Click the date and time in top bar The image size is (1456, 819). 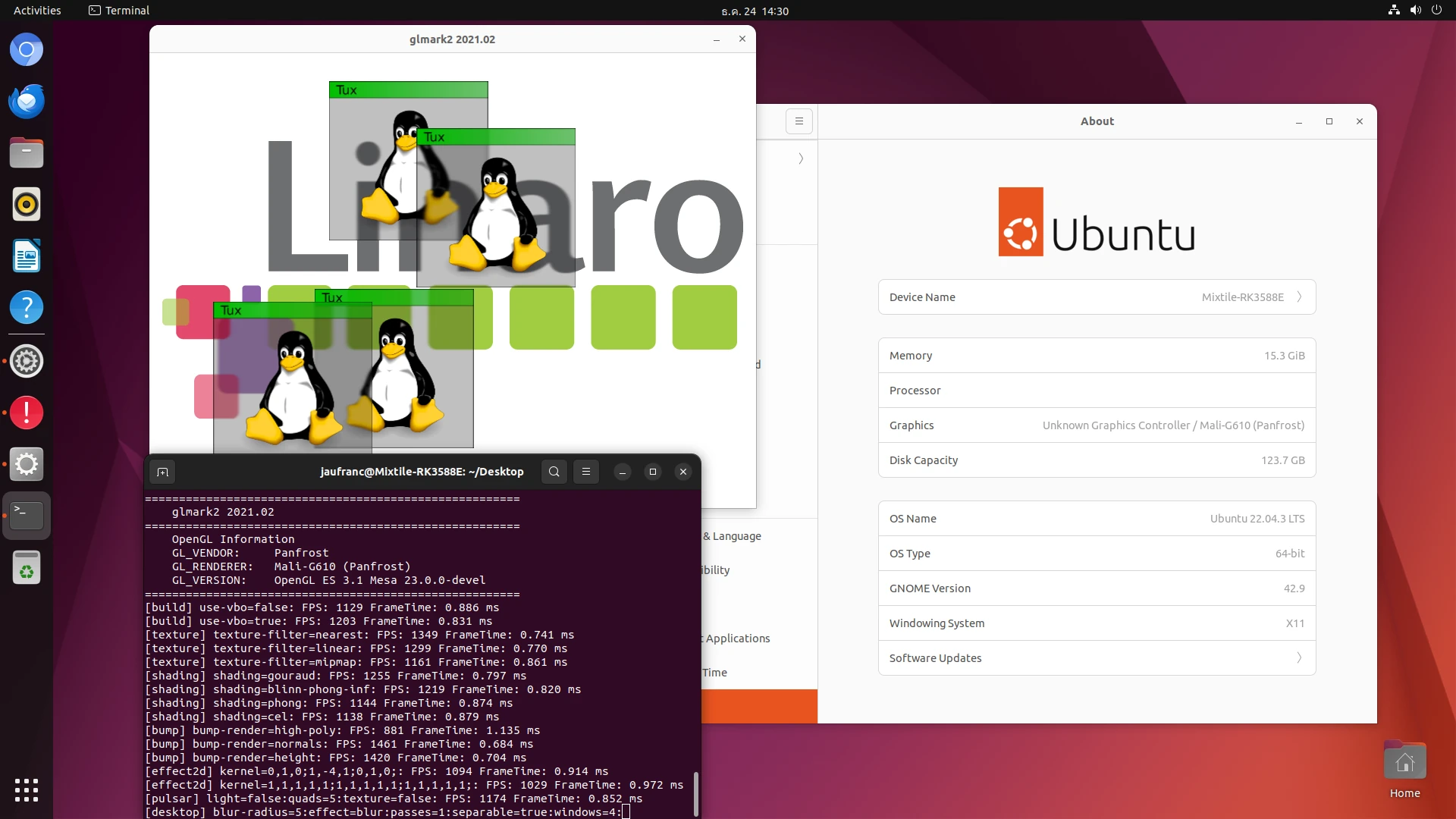[x=755, y=11]
